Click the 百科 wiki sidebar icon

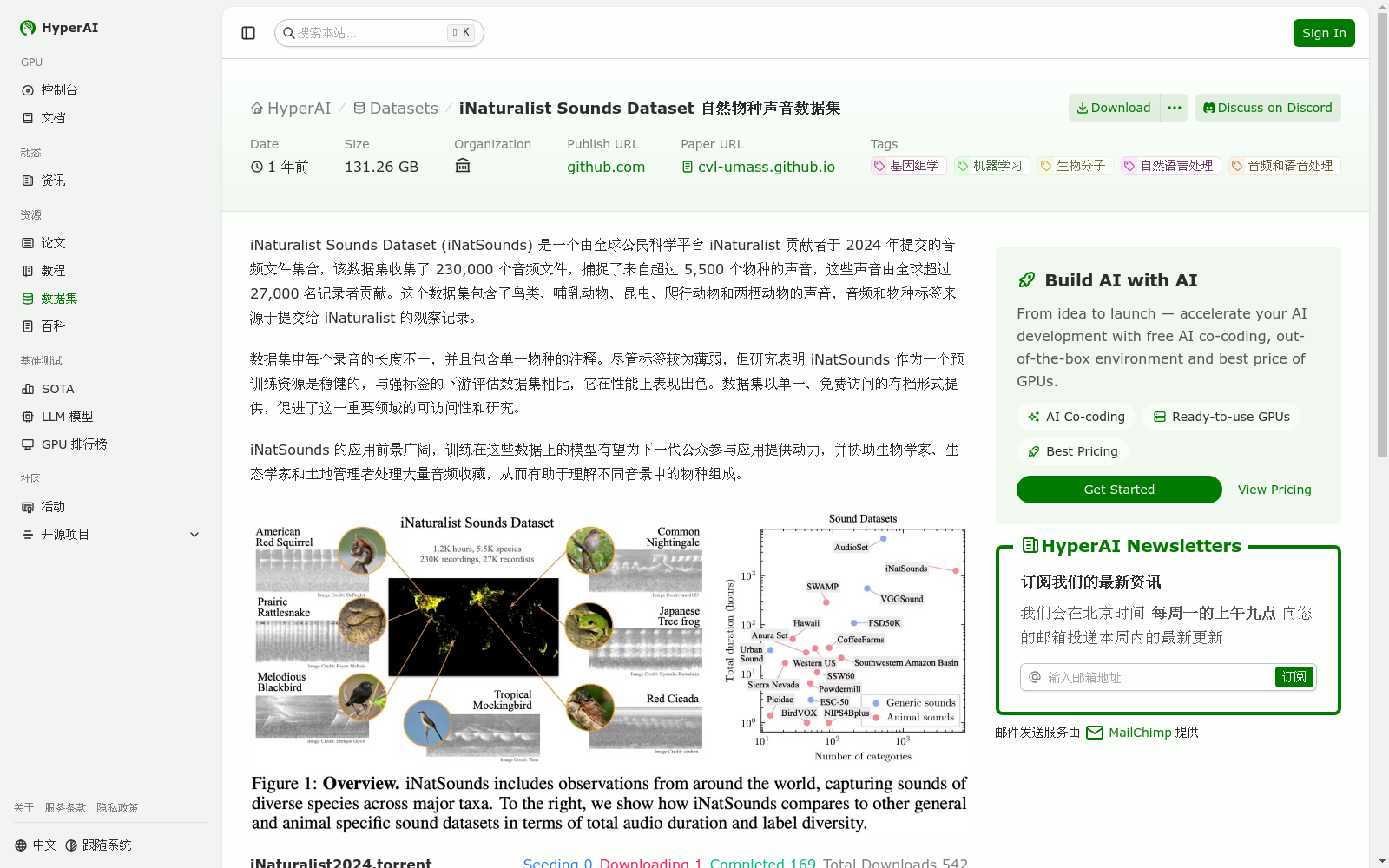[28, 326]
